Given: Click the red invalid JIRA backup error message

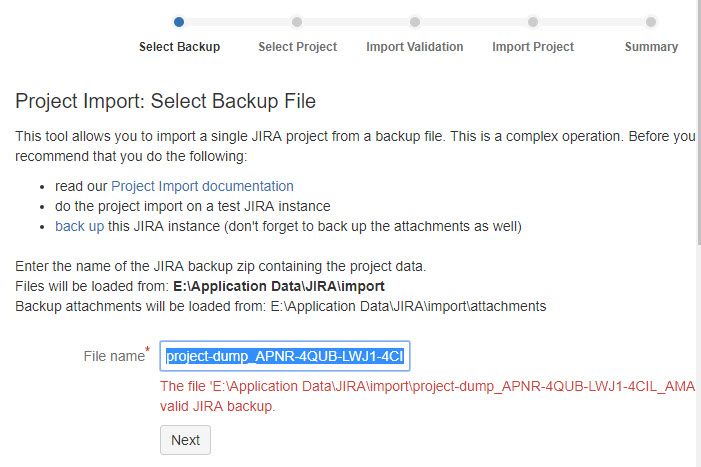Looking at the screenshot, I should (x=427, y=396).
